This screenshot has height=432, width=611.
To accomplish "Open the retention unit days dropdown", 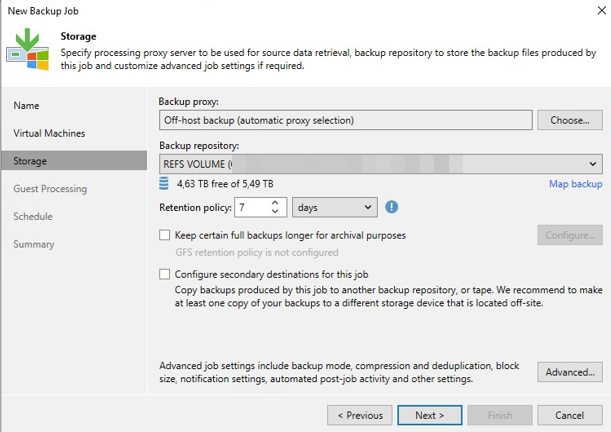I will click(x=334, y=207).
